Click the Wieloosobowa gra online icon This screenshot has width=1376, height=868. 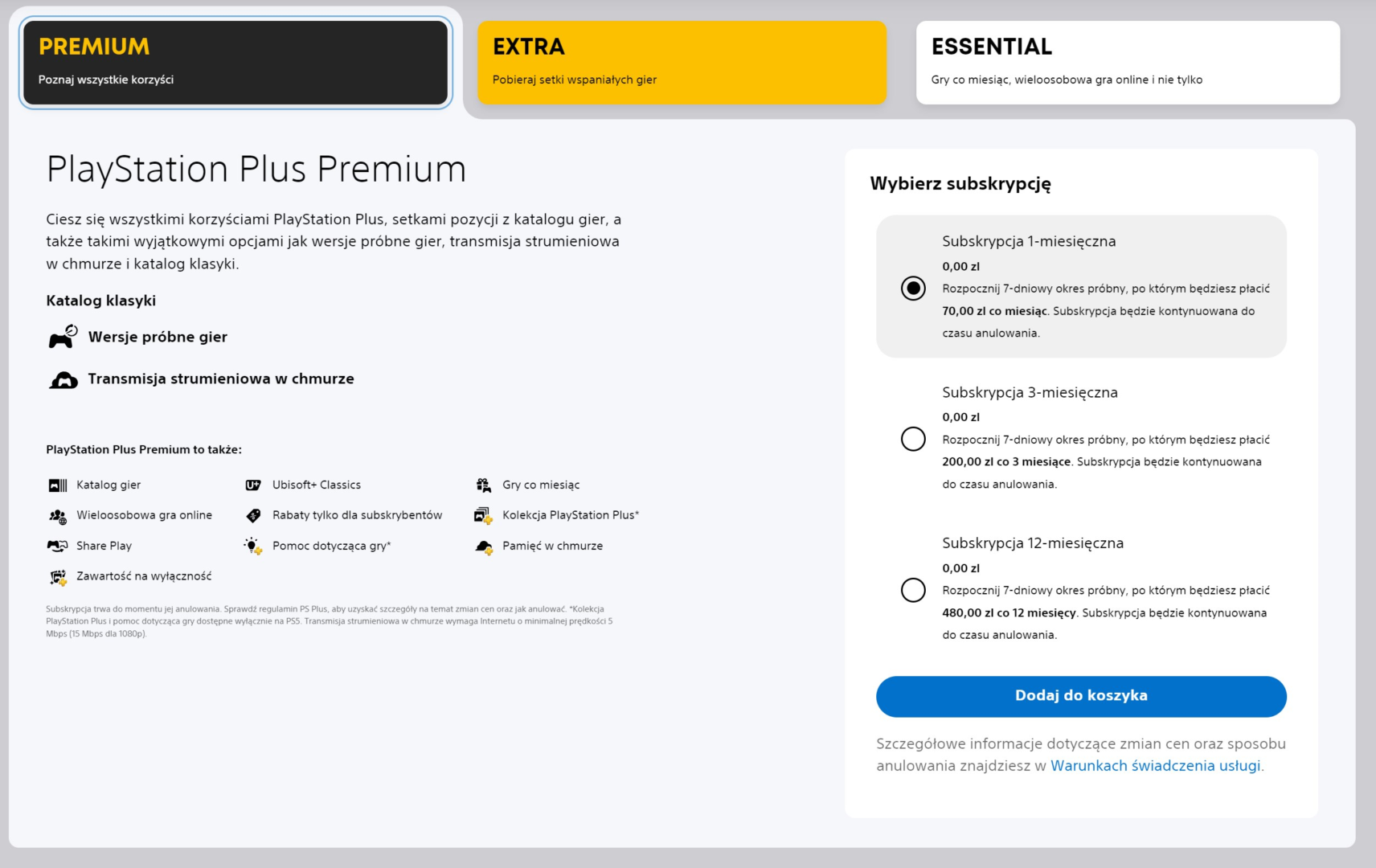click(x=58, y=516)
